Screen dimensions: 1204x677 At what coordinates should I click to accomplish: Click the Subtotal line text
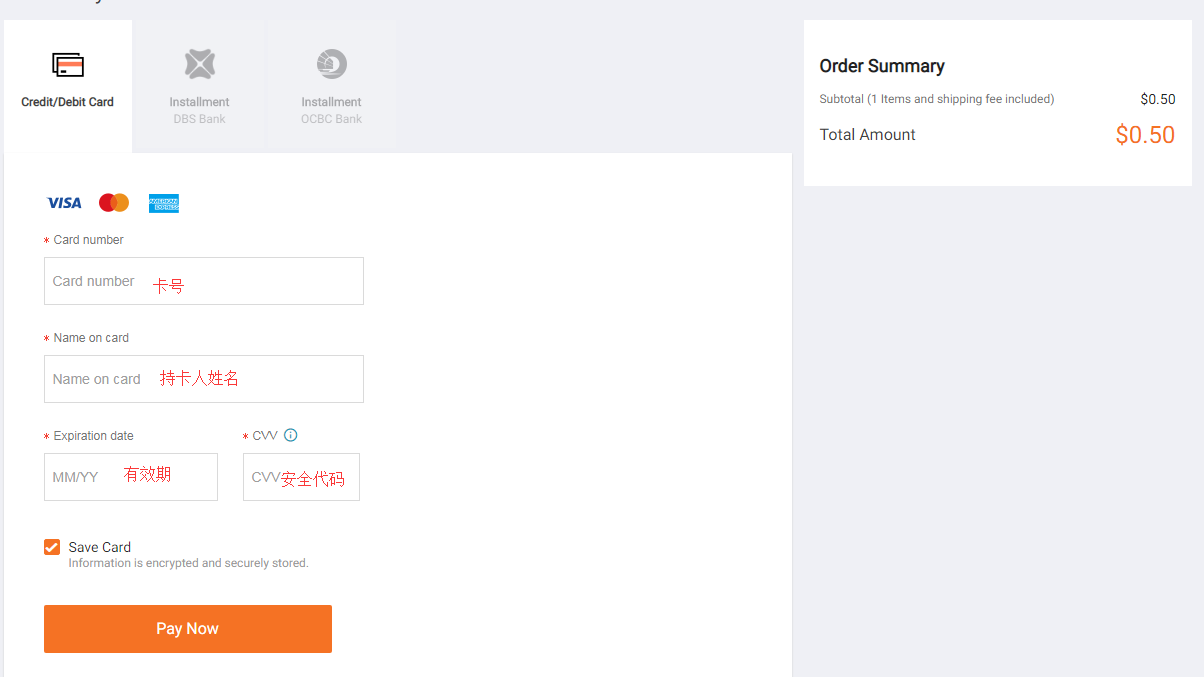pyautogui.click(x=937, y=99)
